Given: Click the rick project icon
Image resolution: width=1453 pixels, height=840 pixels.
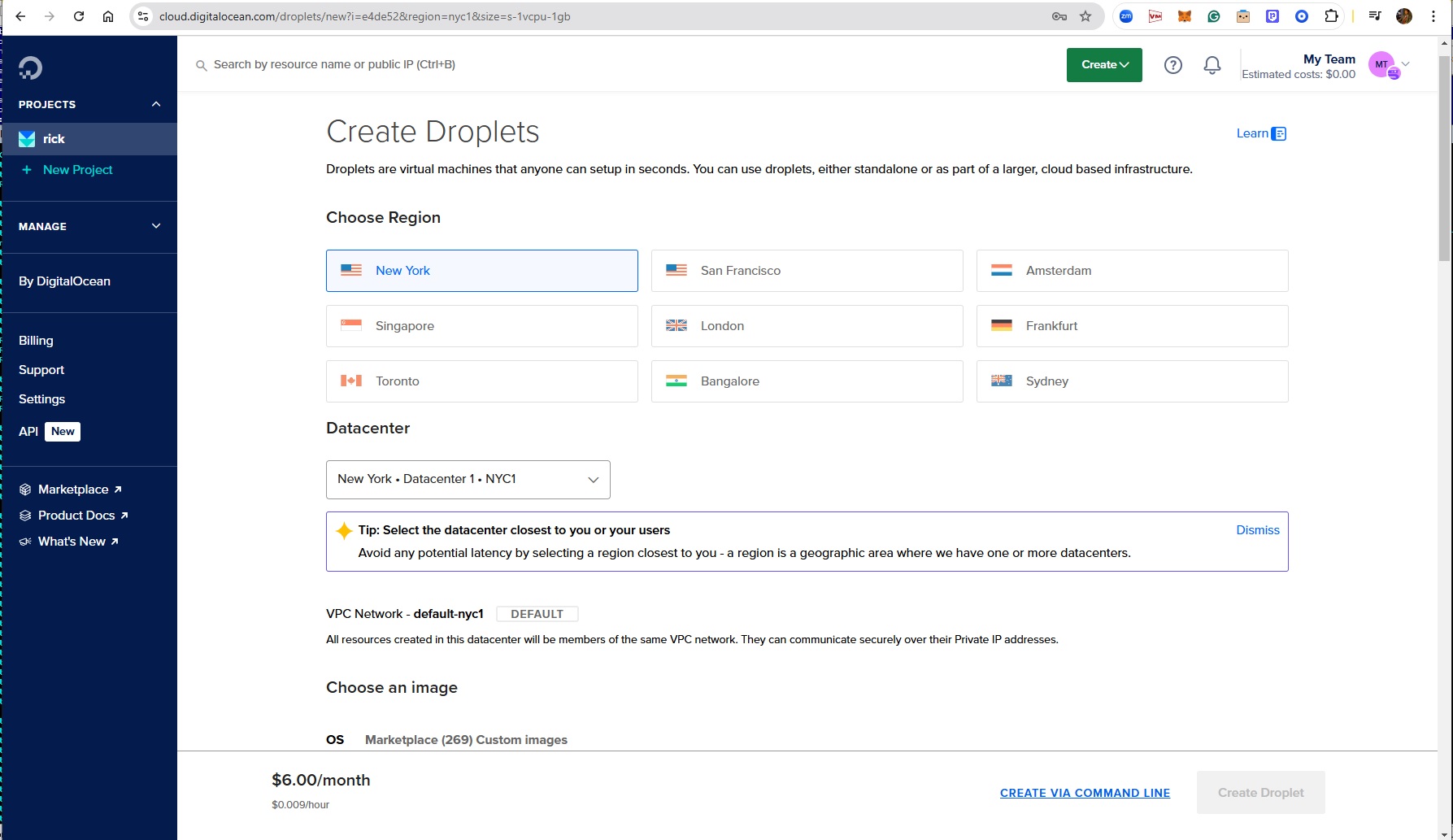Looking at the screenshot, I should click(27, 139).
